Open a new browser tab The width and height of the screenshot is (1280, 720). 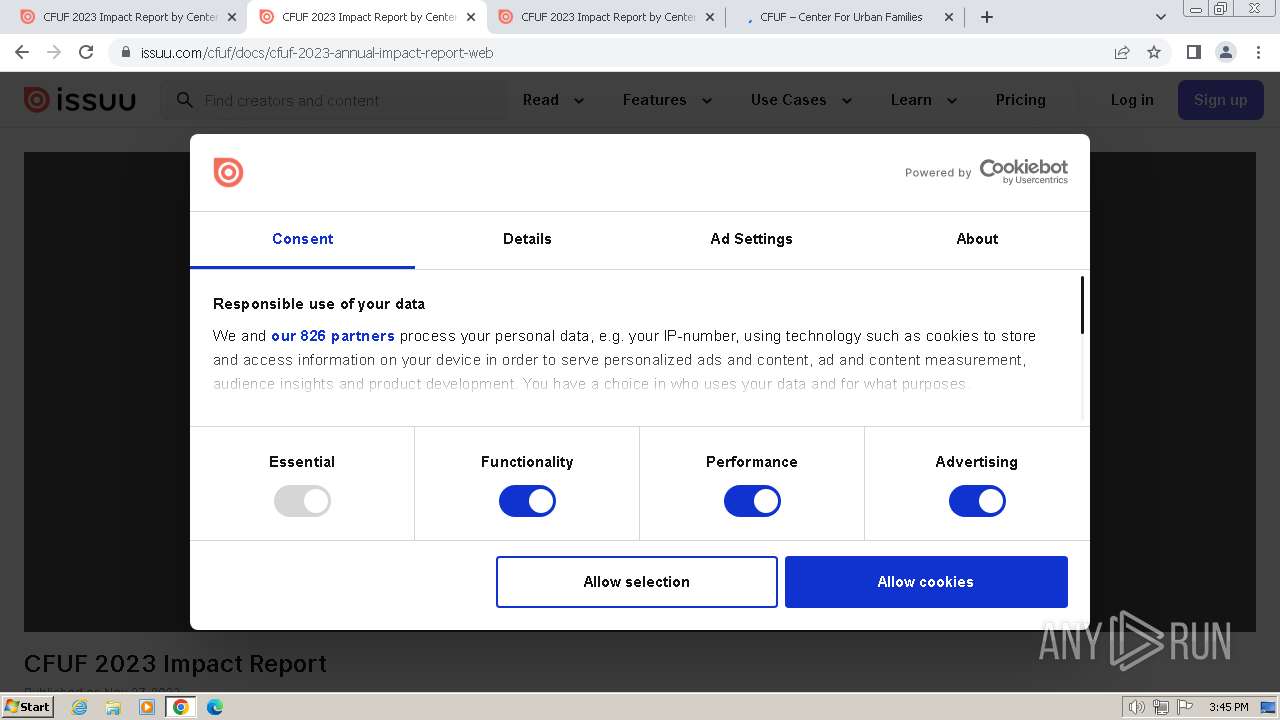(987, 17)
